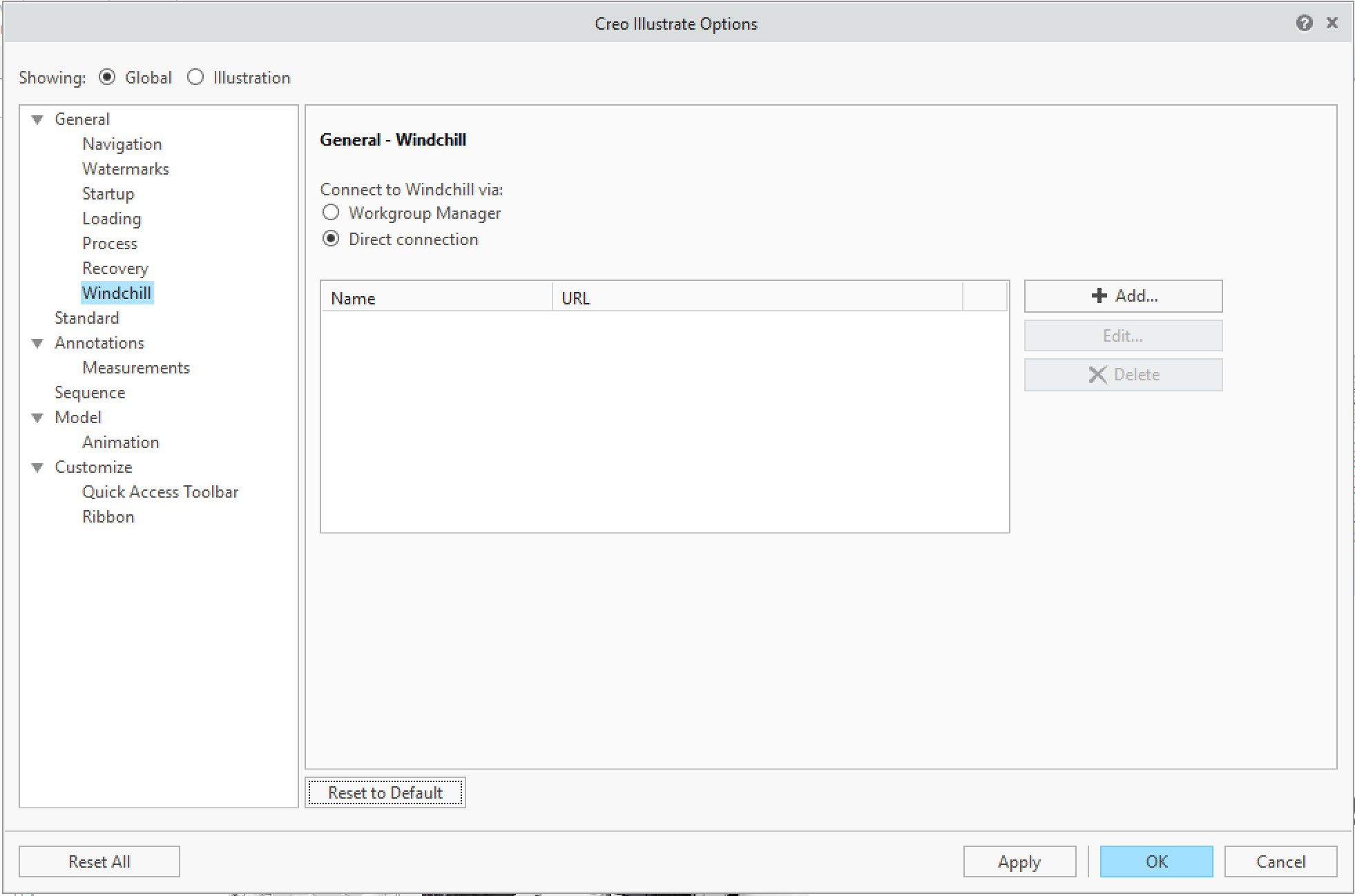Screen dimensions: 1355x896
Task: Open the Animation settings page
Action: (x=120, y=442)
